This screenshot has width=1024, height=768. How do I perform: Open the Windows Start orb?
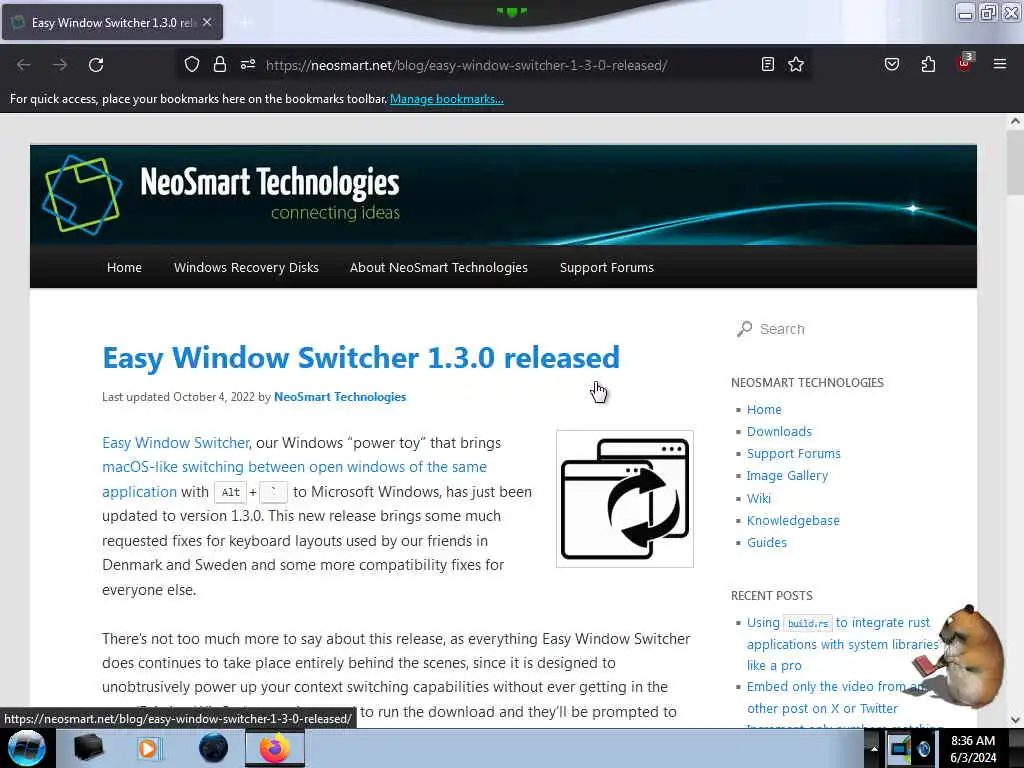tap(27, 748)
